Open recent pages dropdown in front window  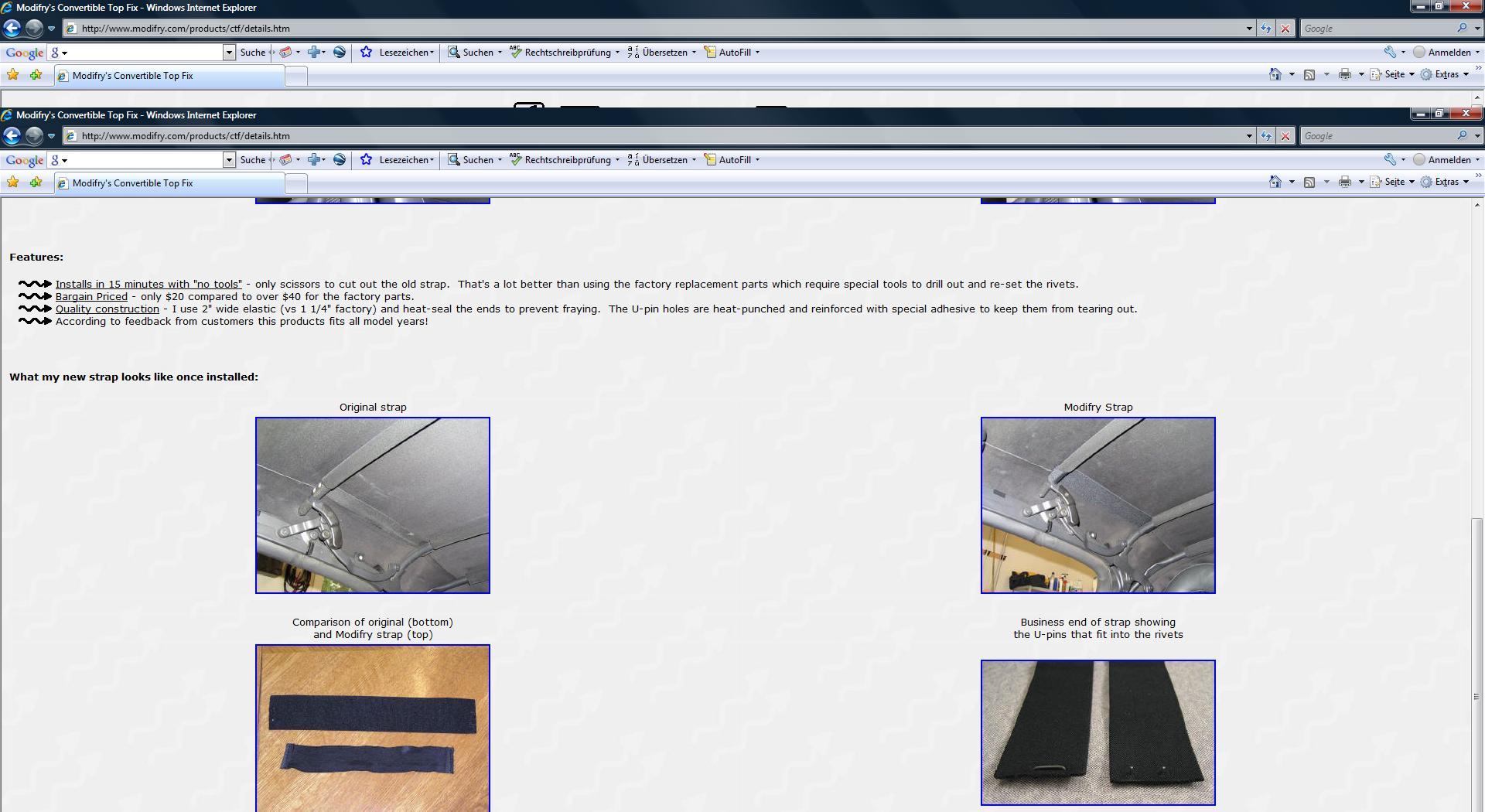(x=51, y=136)
